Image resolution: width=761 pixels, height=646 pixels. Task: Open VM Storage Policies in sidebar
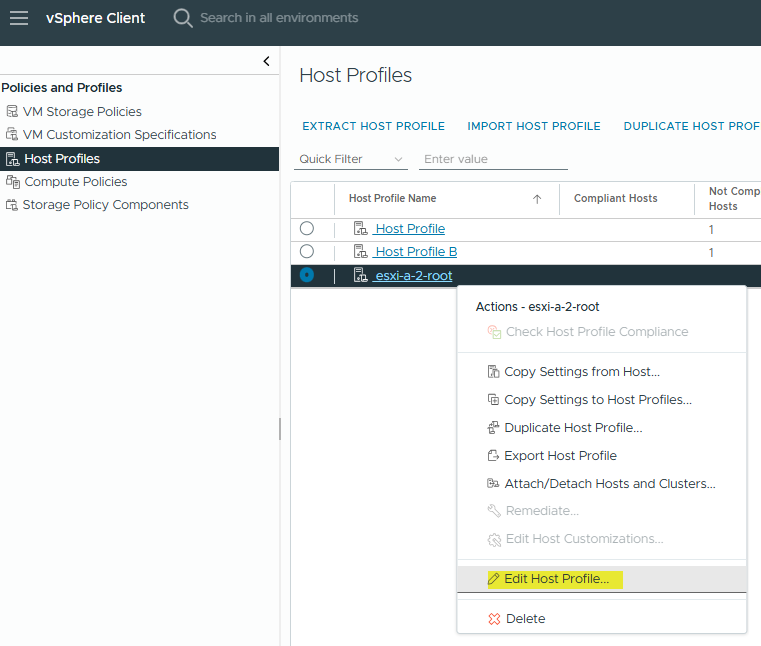82,112
